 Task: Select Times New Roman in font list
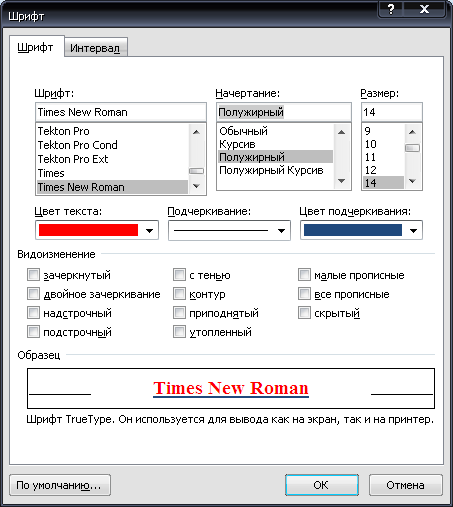(x=112, y=187)
